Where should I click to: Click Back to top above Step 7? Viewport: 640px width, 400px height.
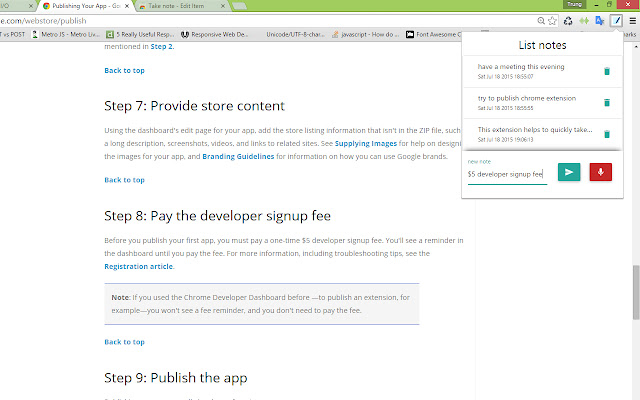[x=124, y=71]
